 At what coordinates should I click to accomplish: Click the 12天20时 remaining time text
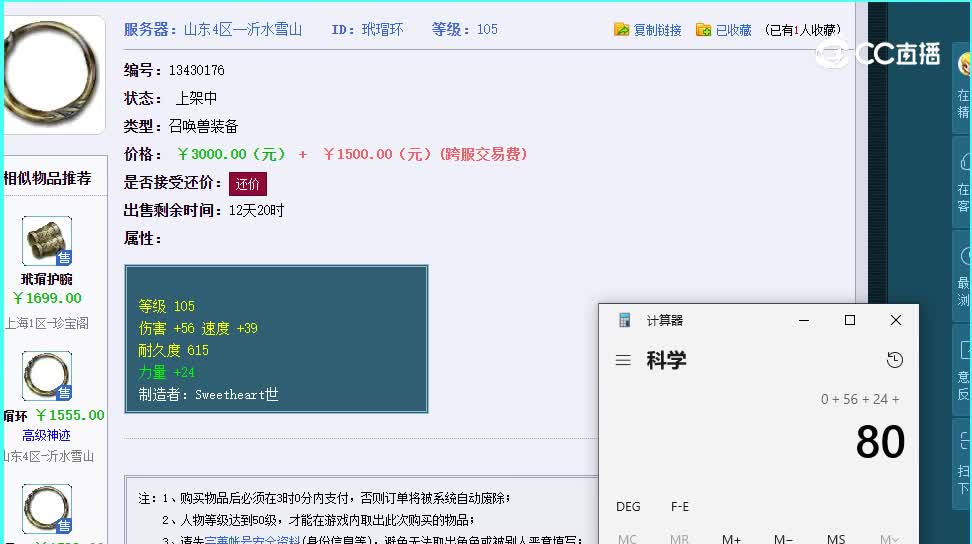click(x=257, y=211)
